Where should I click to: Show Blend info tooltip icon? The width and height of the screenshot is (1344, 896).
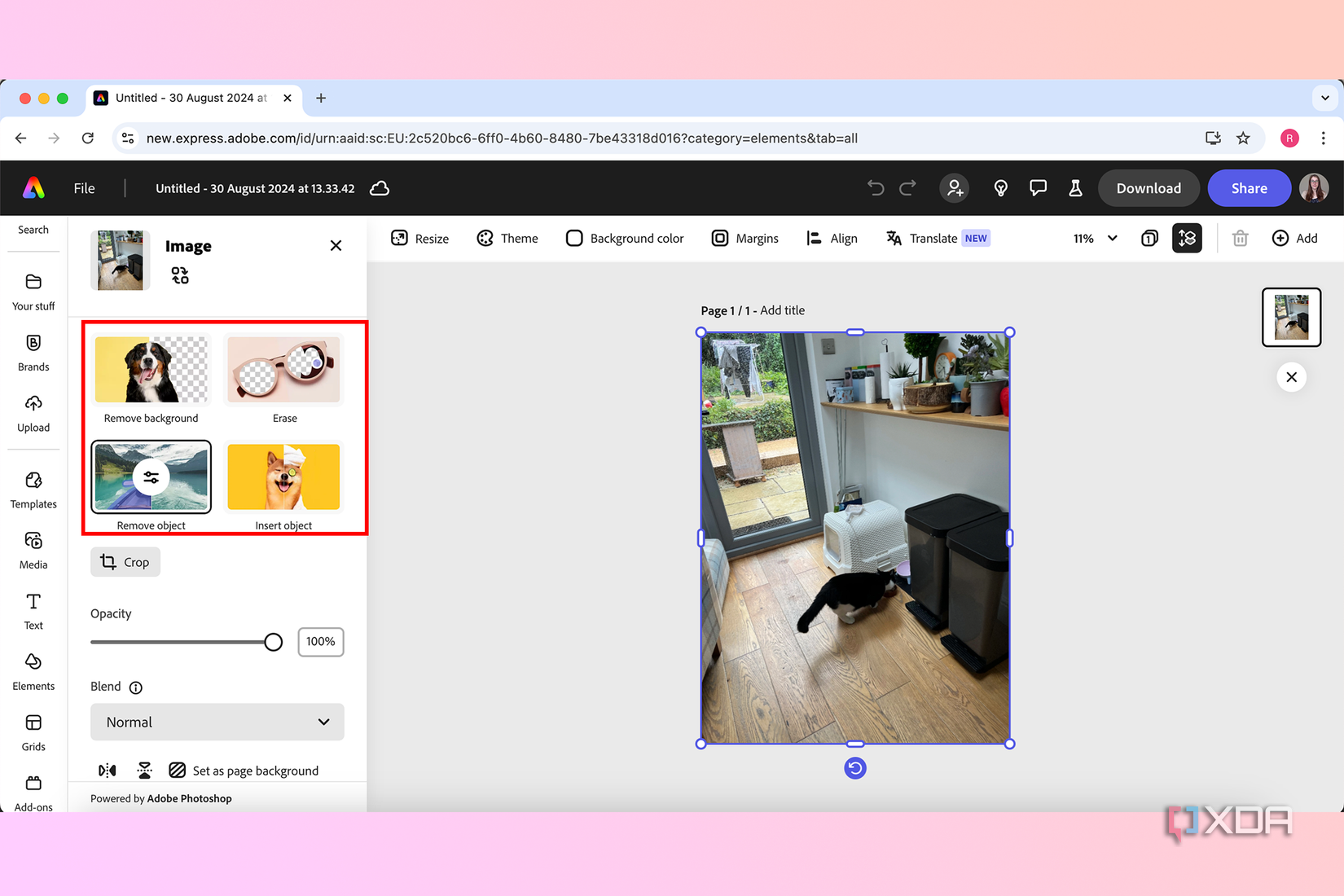point(136,687)
